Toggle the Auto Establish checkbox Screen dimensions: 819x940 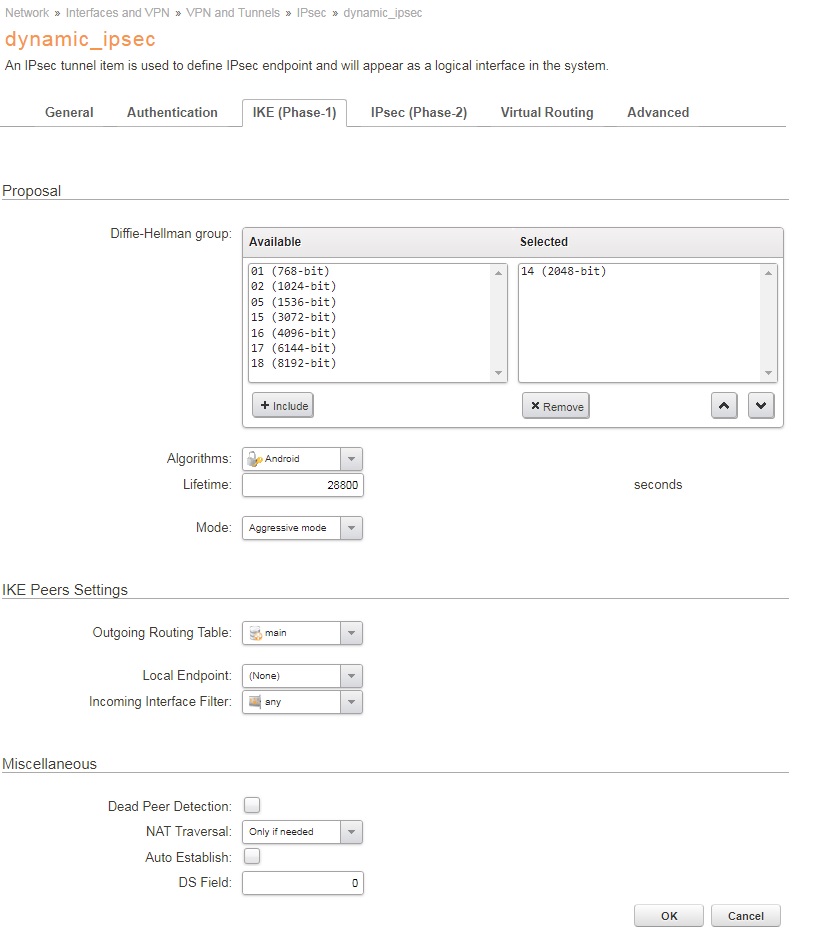[x=252, y=856]
